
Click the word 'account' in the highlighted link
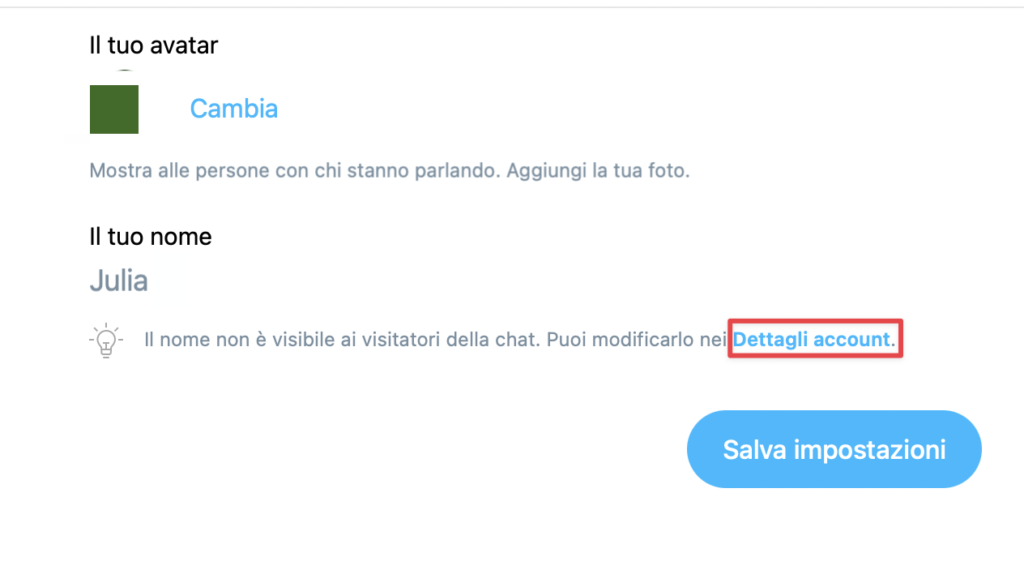(x=852, y=340)
